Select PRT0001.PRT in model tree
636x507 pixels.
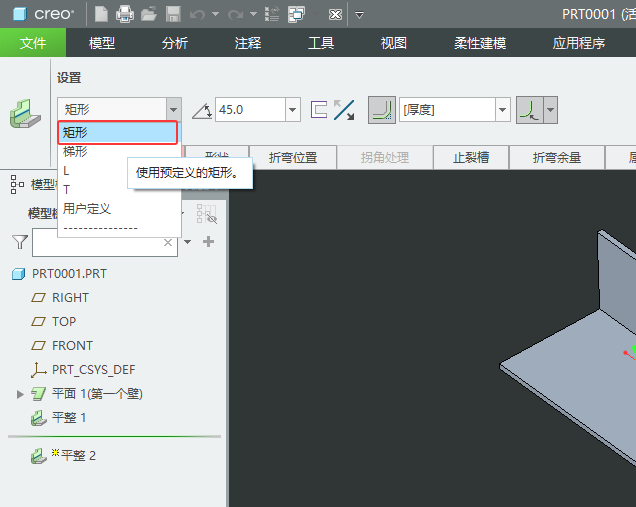pyautogui.click(x=69, y=274)
